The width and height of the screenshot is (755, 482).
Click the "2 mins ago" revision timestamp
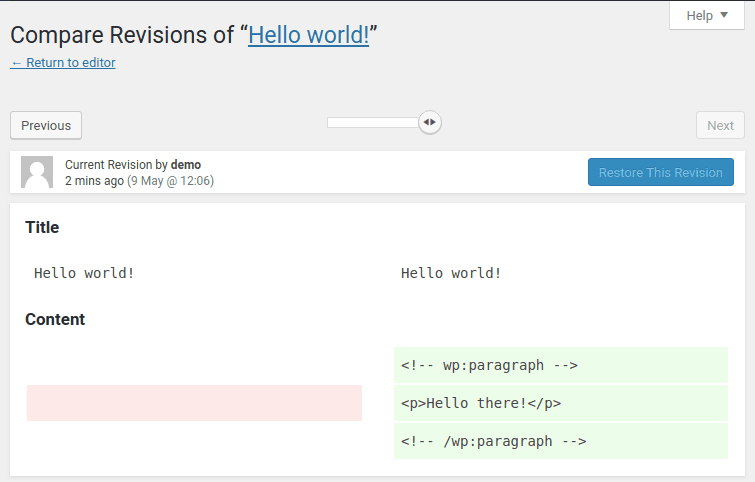pos(94,181)
